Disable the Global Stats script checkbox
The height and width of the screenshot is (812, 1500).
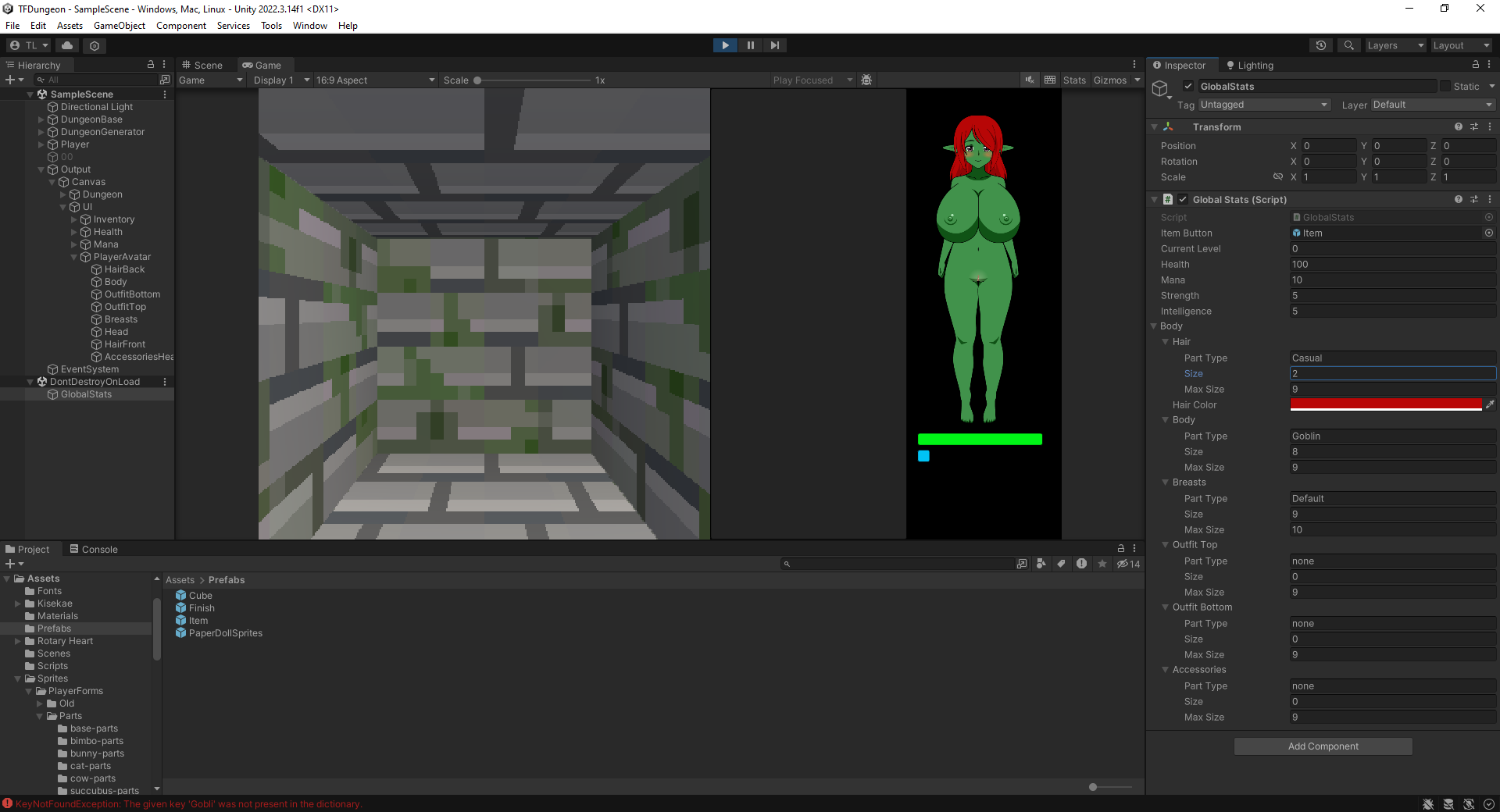point(1183,199)
